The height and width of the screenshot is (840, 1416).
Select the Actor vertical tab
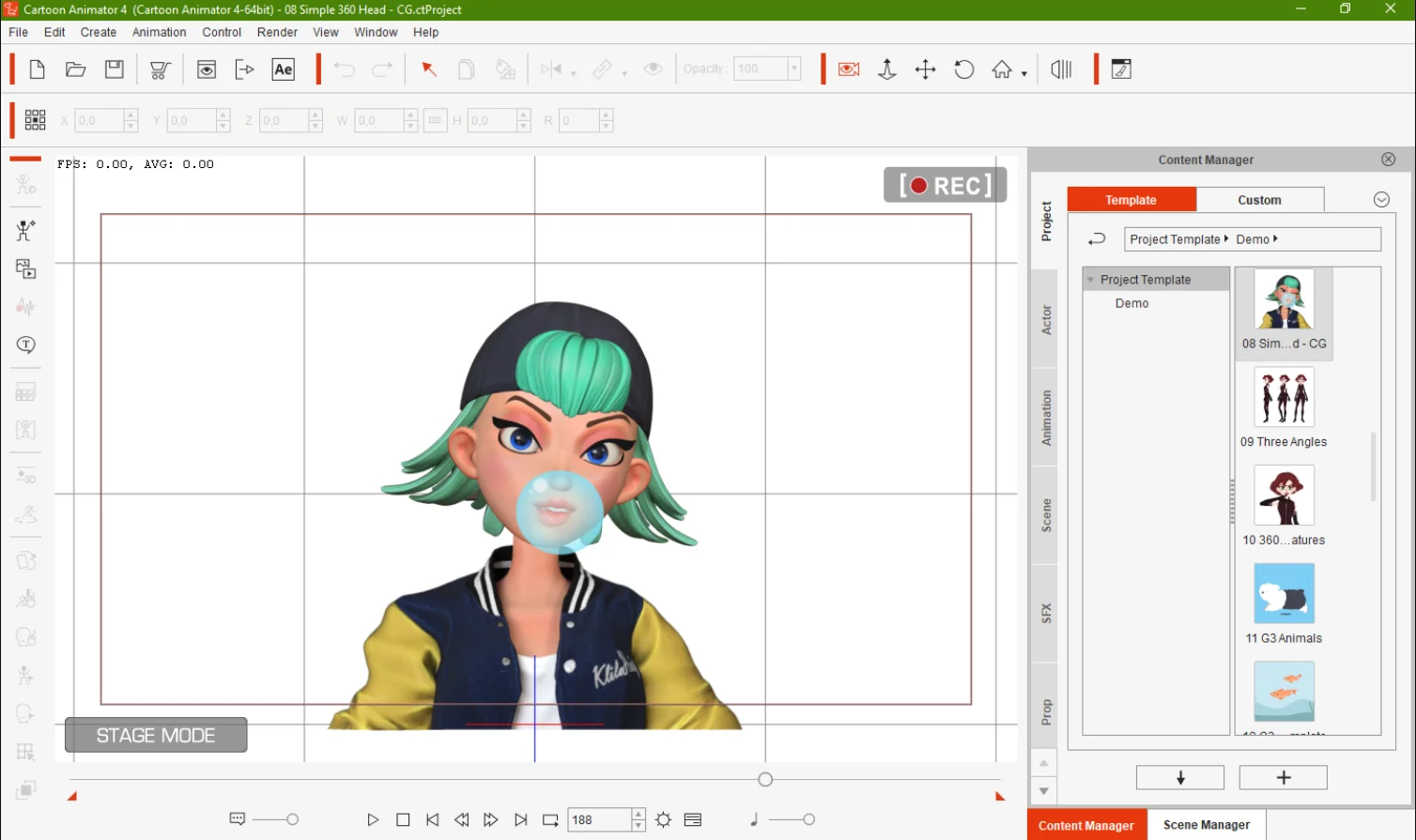[x=1046, y=320]
